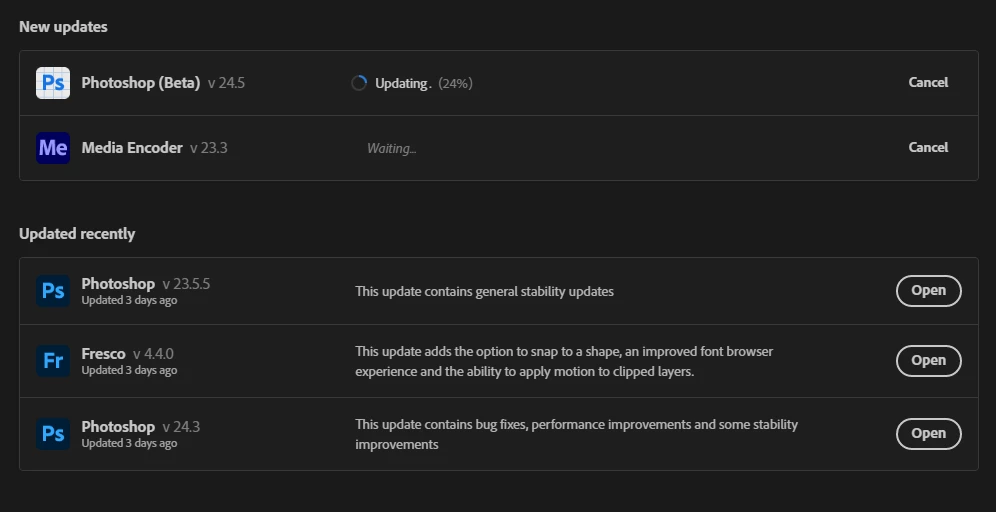Click "Updated 3 days ago" under Fresco
Screen dimensions: 996x512
coord(129,370)
